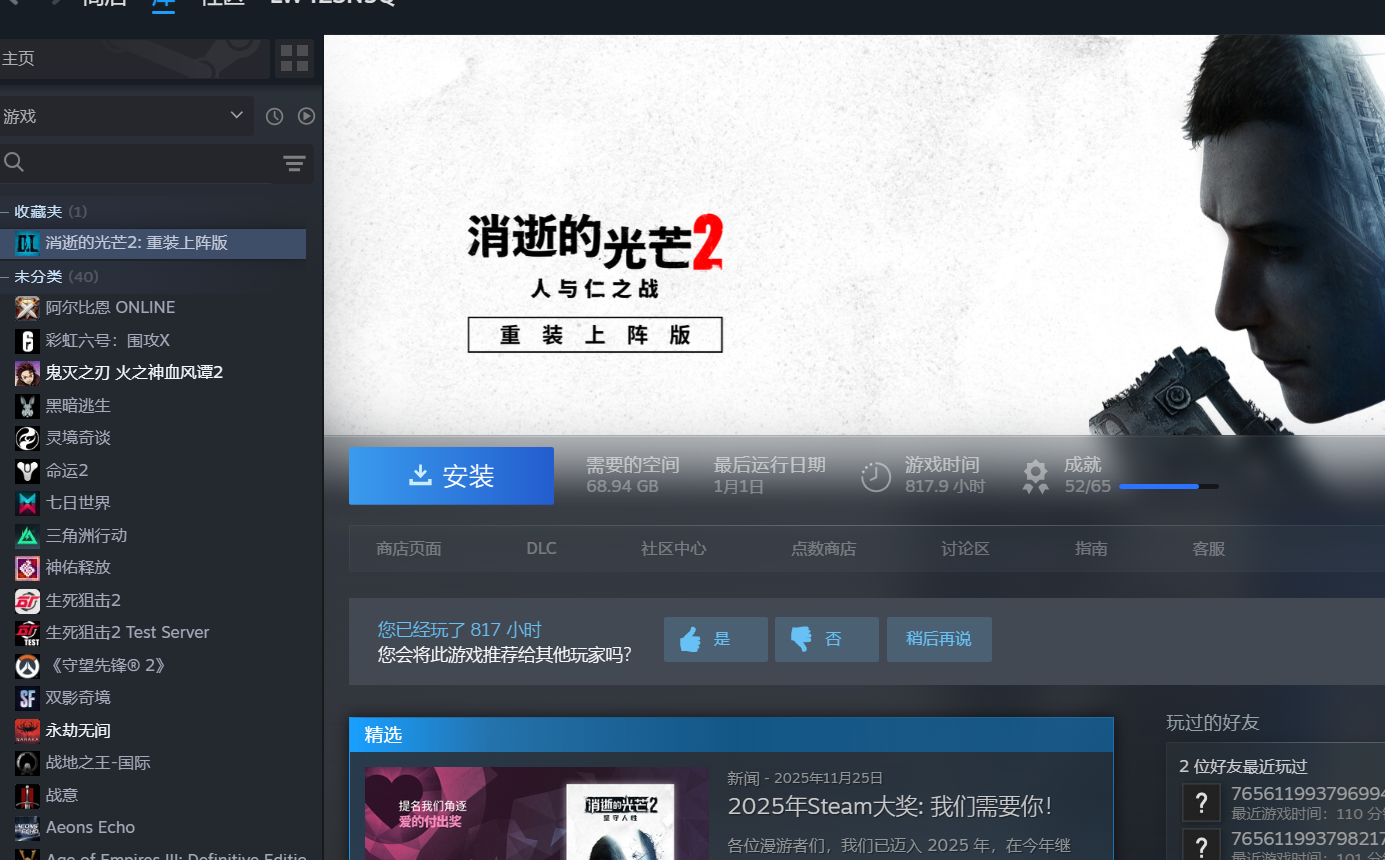Click the play-ready filter icon
This screenshot has height=860, width=1385.
306,116
